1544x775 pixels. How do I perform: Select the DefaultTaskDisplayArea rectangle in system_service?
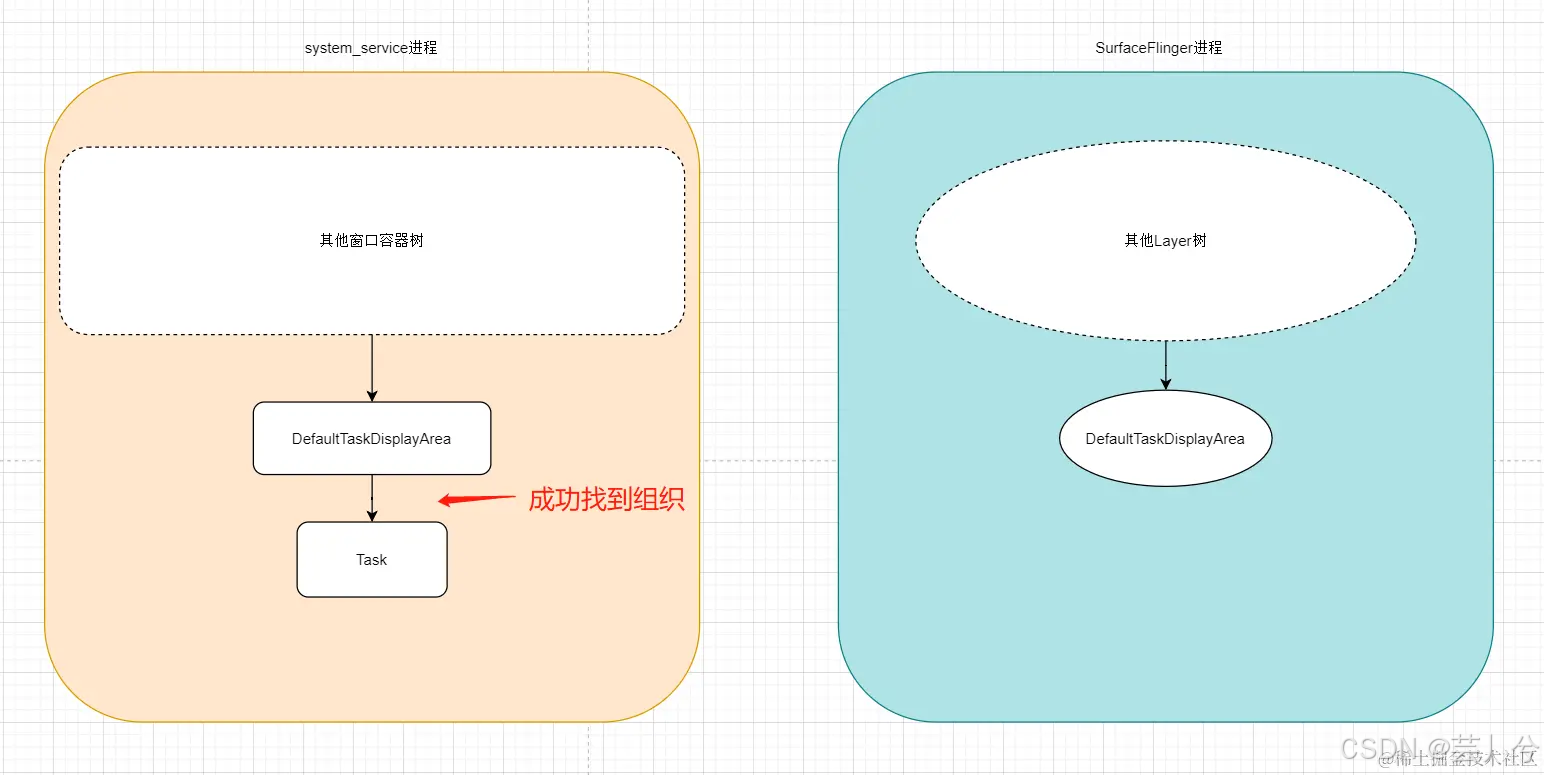coord(372,438)
